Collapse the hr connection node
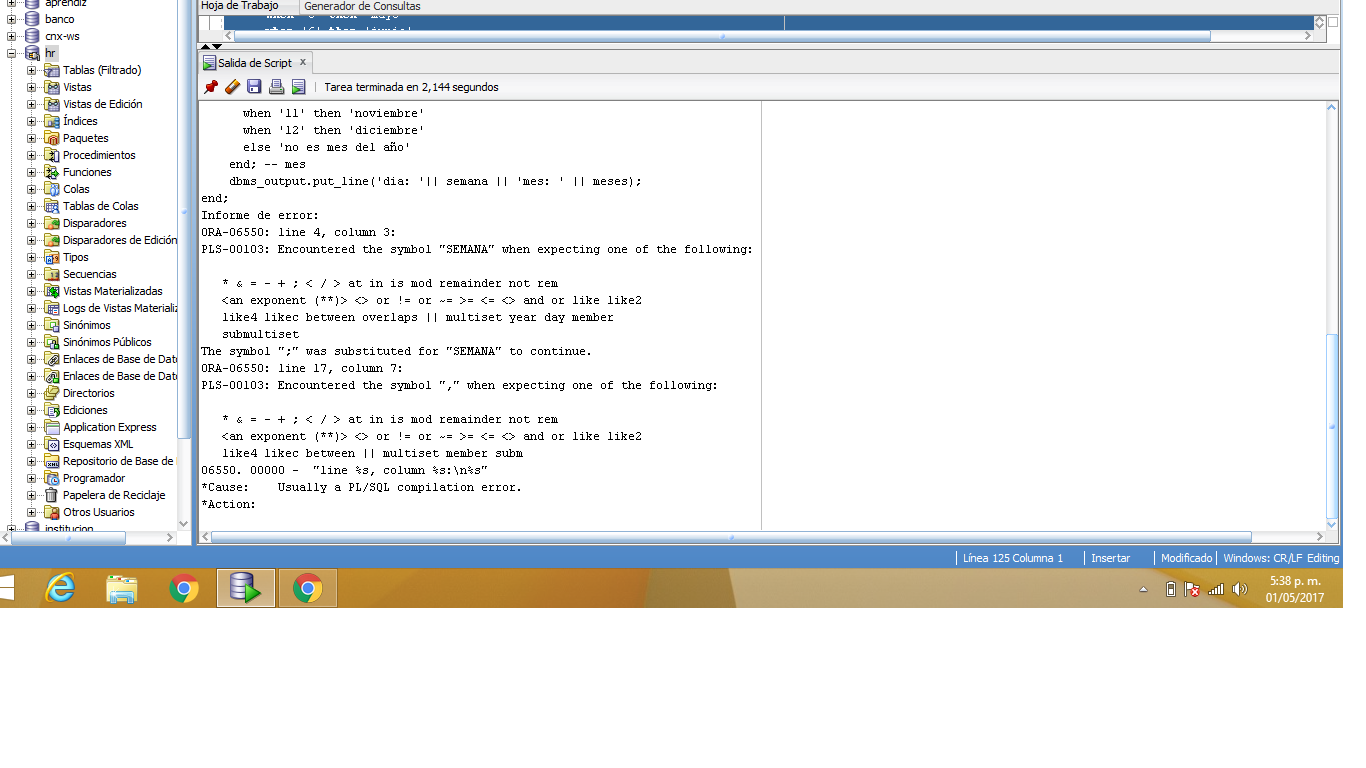 point(13,53)
